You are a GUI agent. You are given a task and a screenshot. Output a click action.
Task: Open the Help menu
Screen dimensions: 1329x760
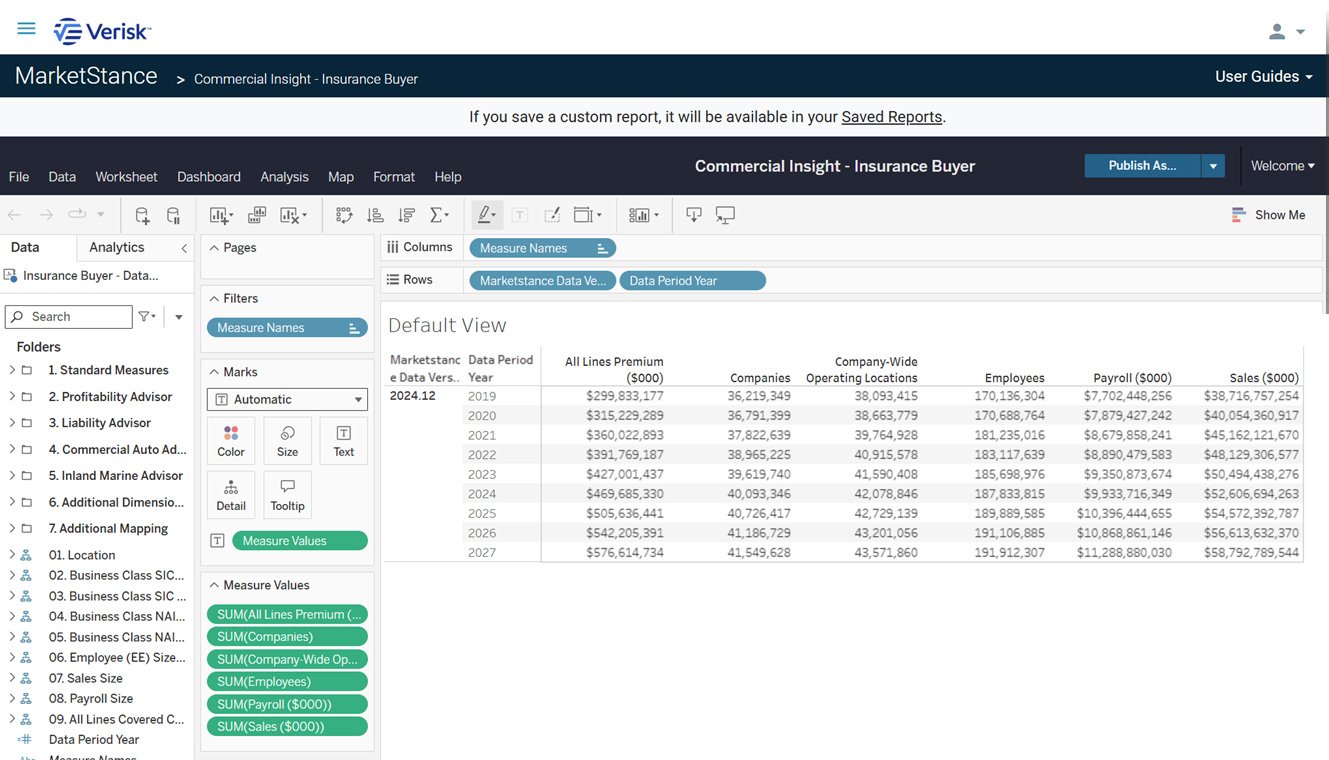point(448,177)
